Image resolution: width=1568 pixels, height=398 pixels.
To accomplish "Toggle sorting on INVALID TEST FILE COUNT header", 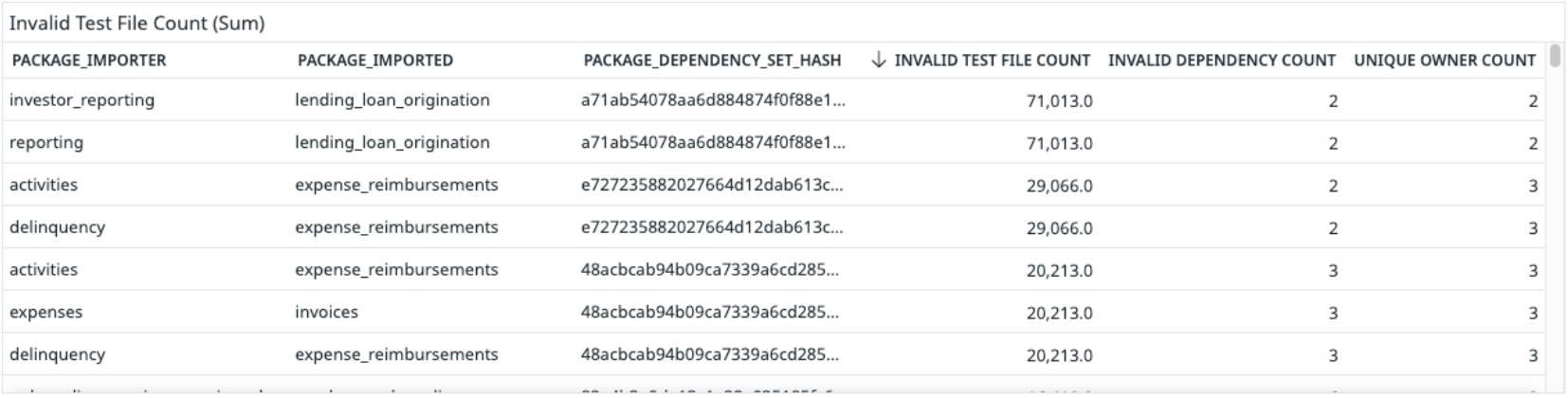I will [992, 61].
